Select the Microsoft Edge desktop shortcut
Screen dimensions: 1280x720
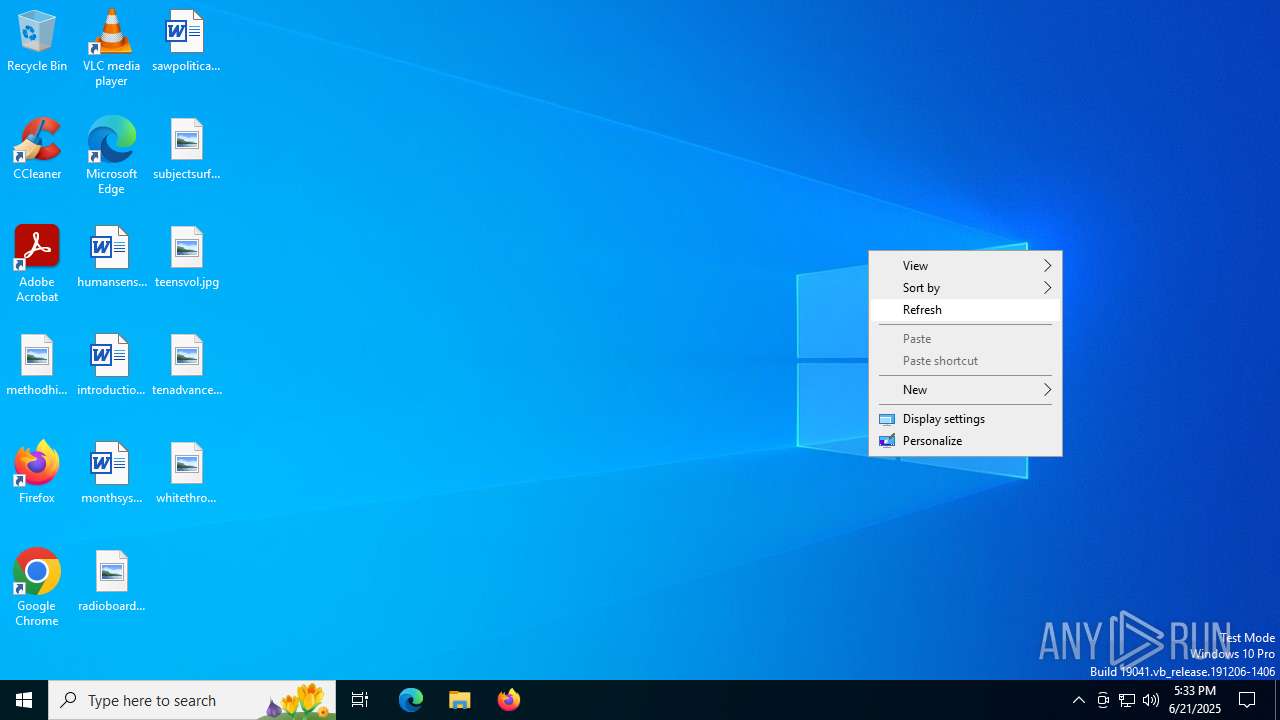[111, 156]
